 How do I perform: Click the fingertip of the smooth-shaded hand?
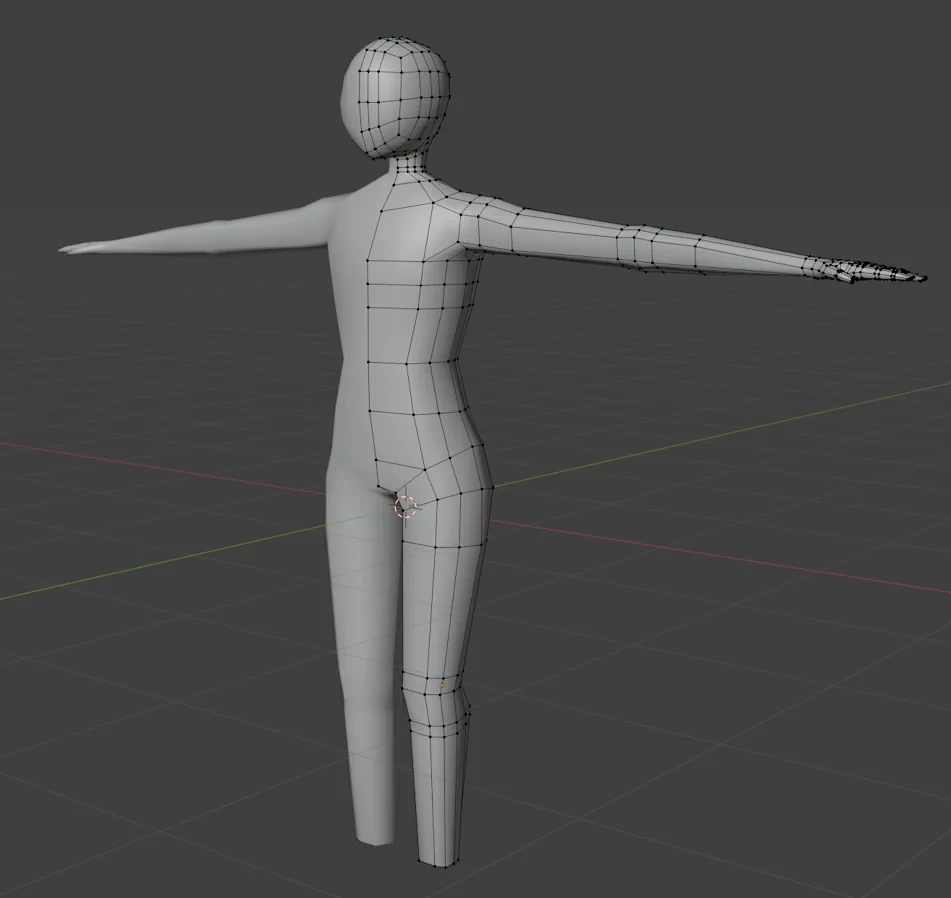[x=64, y=249]
